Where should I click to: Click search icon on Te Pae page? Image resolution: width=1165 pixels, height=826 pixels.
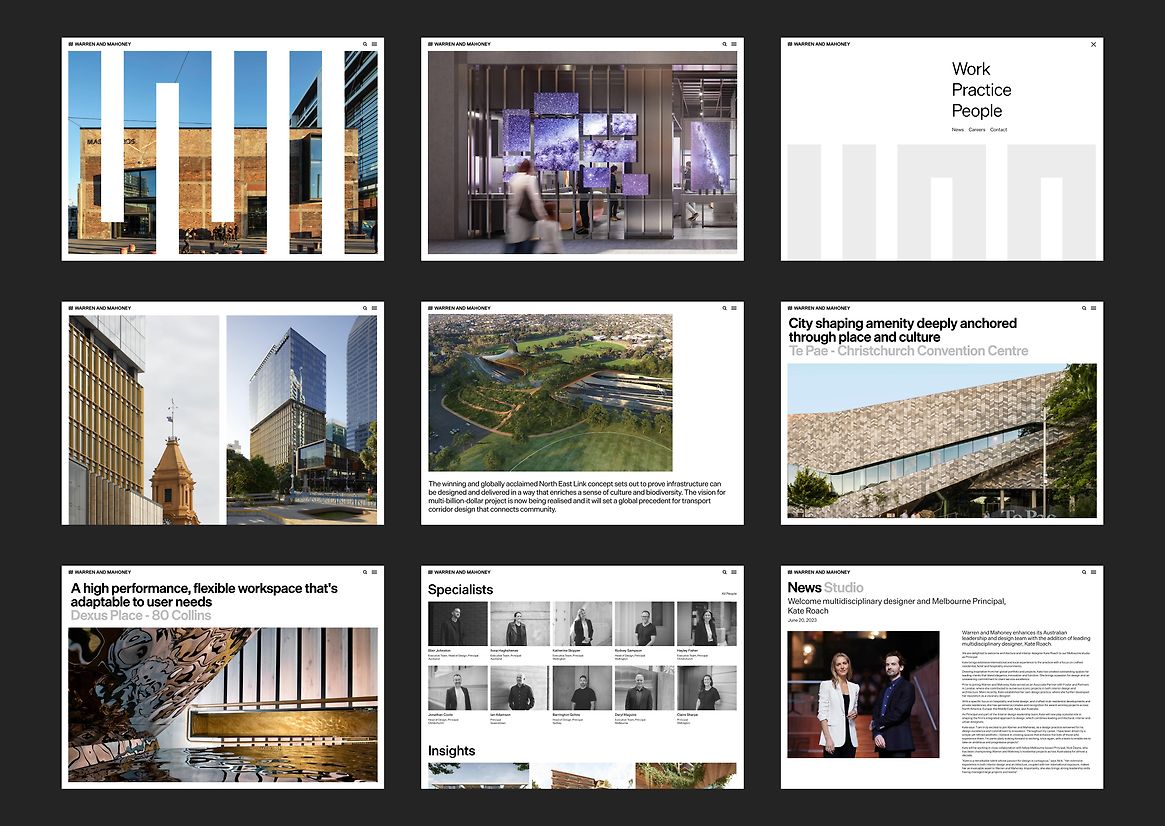[x=1084, y=308]
